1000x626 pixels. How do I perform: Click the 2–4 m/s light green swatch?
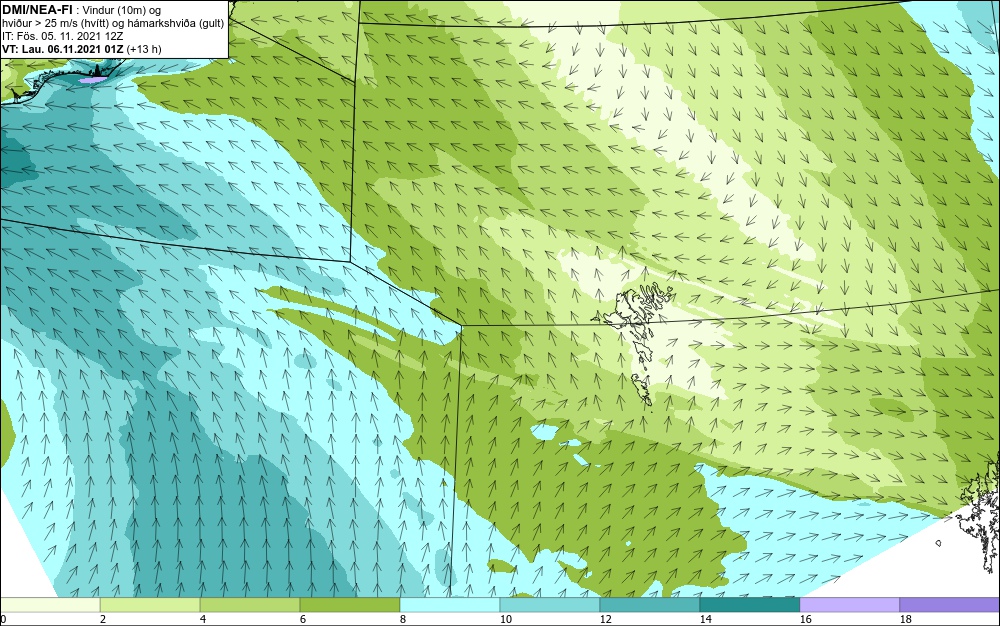coord(150,605)
